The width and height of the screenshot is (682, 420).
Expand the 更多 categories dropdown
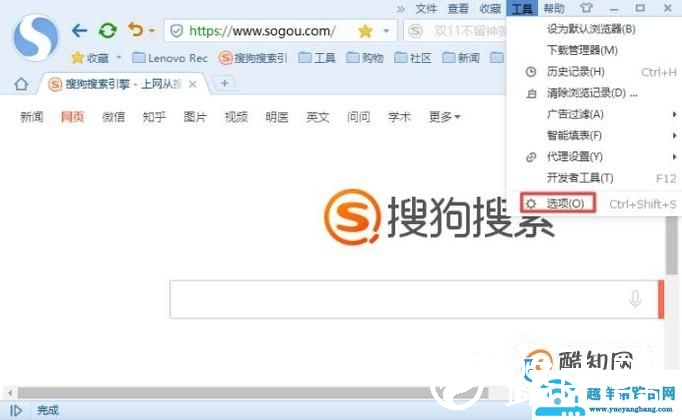(x=444, y=117)
